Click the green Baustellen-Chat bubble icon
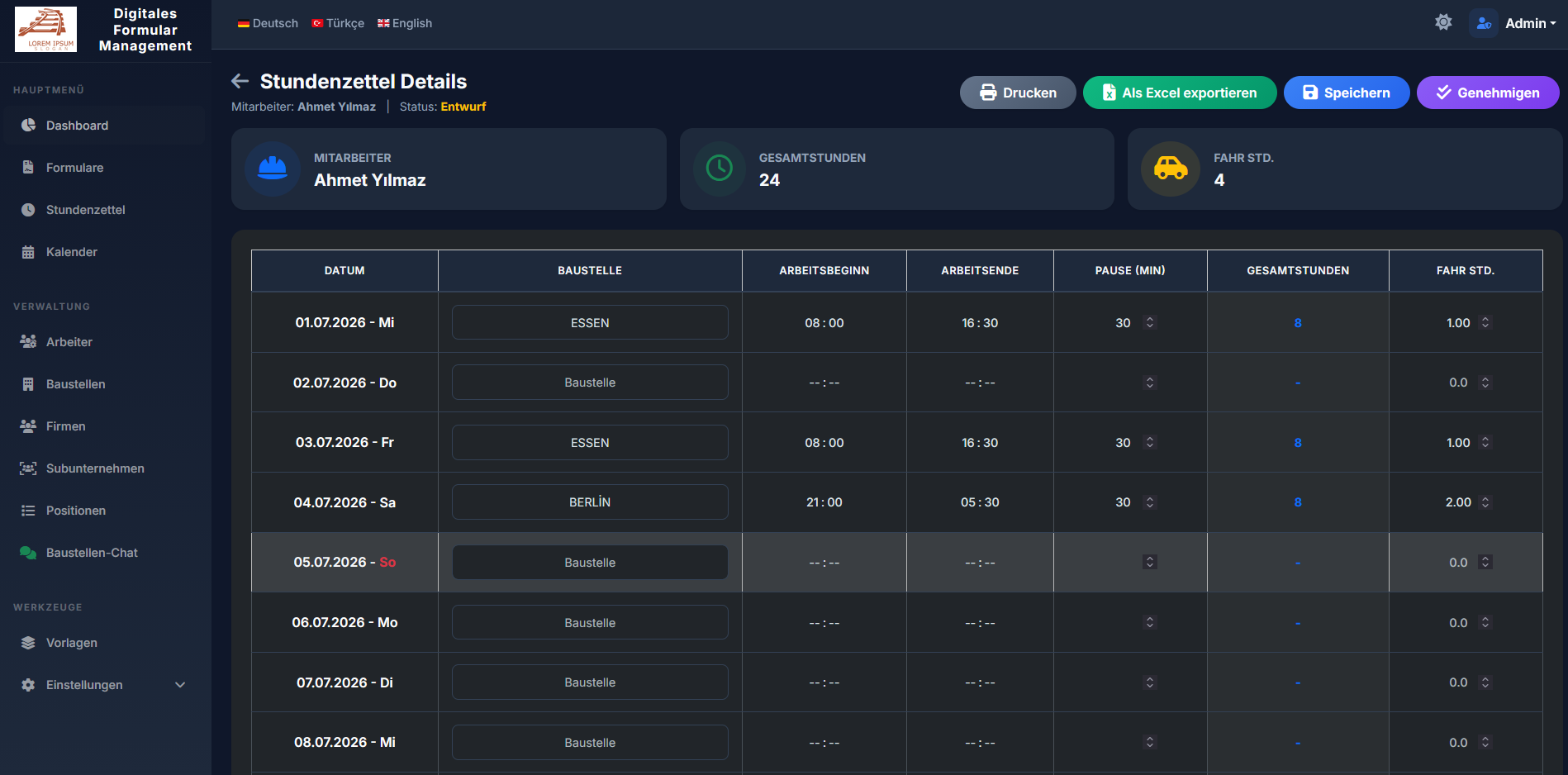The width and height of the screenshot is (1568, 775). coord(28,552)
